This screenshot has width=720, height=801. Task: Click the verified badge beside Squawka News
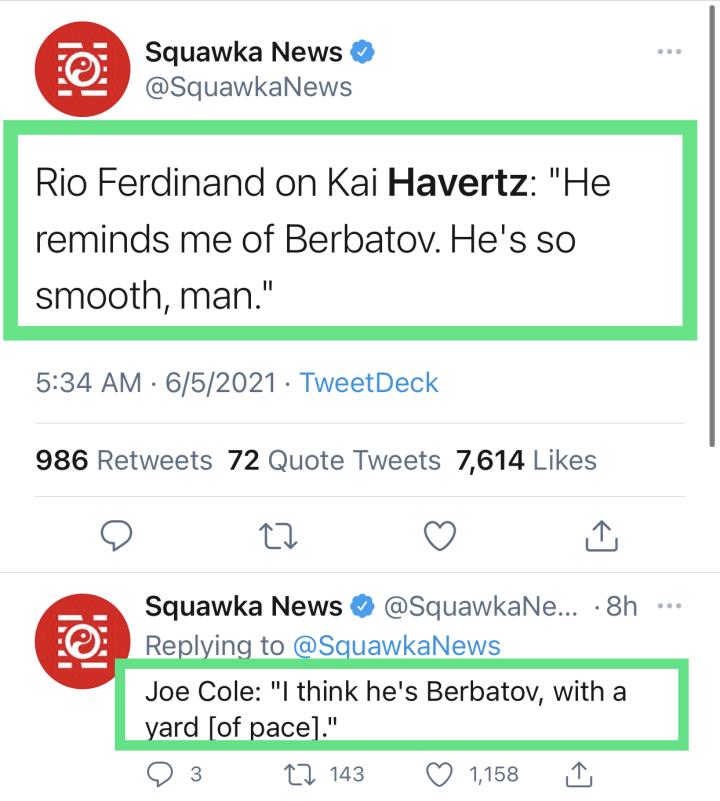click(363, 52)
